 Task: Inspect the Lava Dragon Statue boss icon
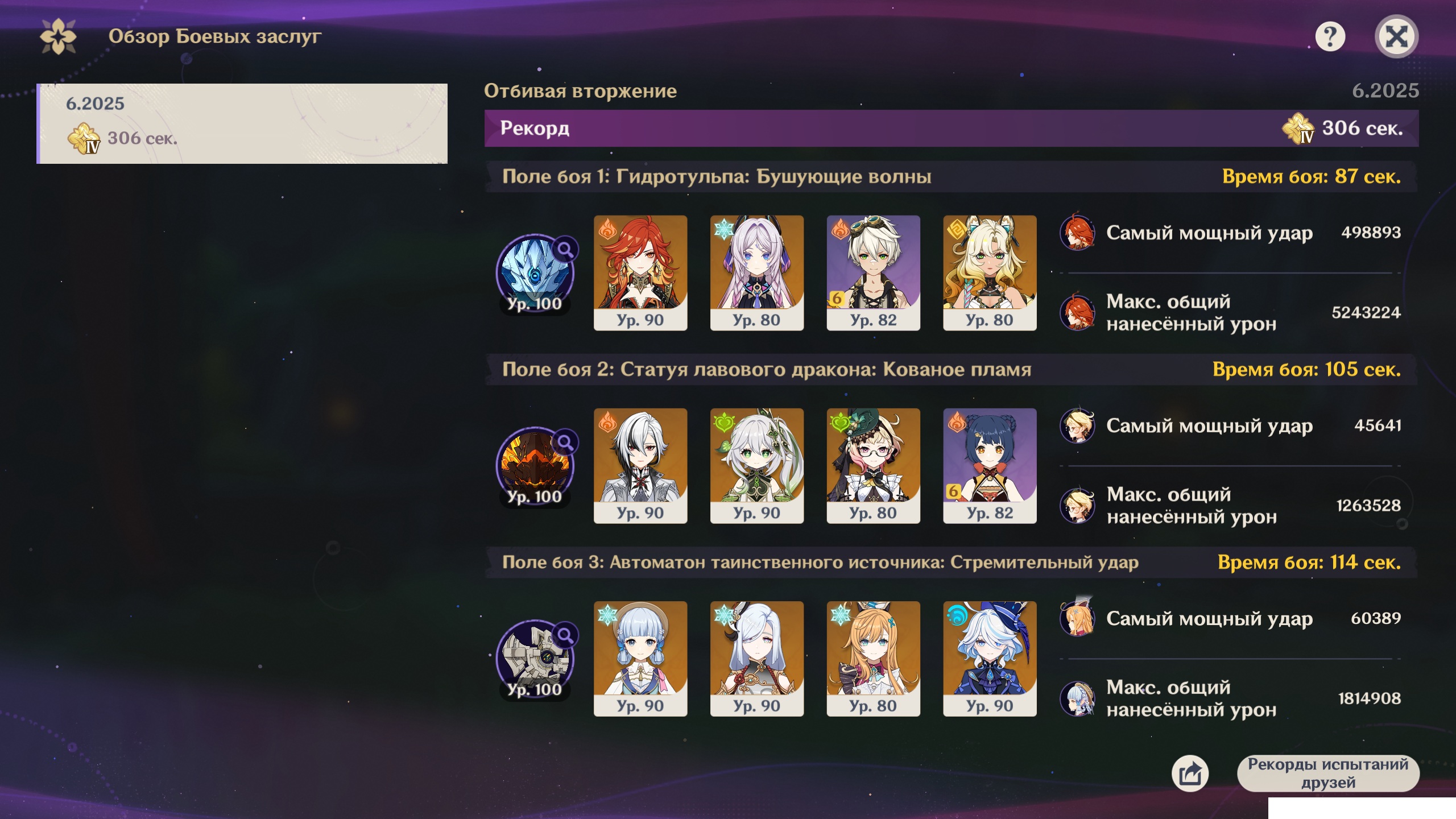point(535,467)
